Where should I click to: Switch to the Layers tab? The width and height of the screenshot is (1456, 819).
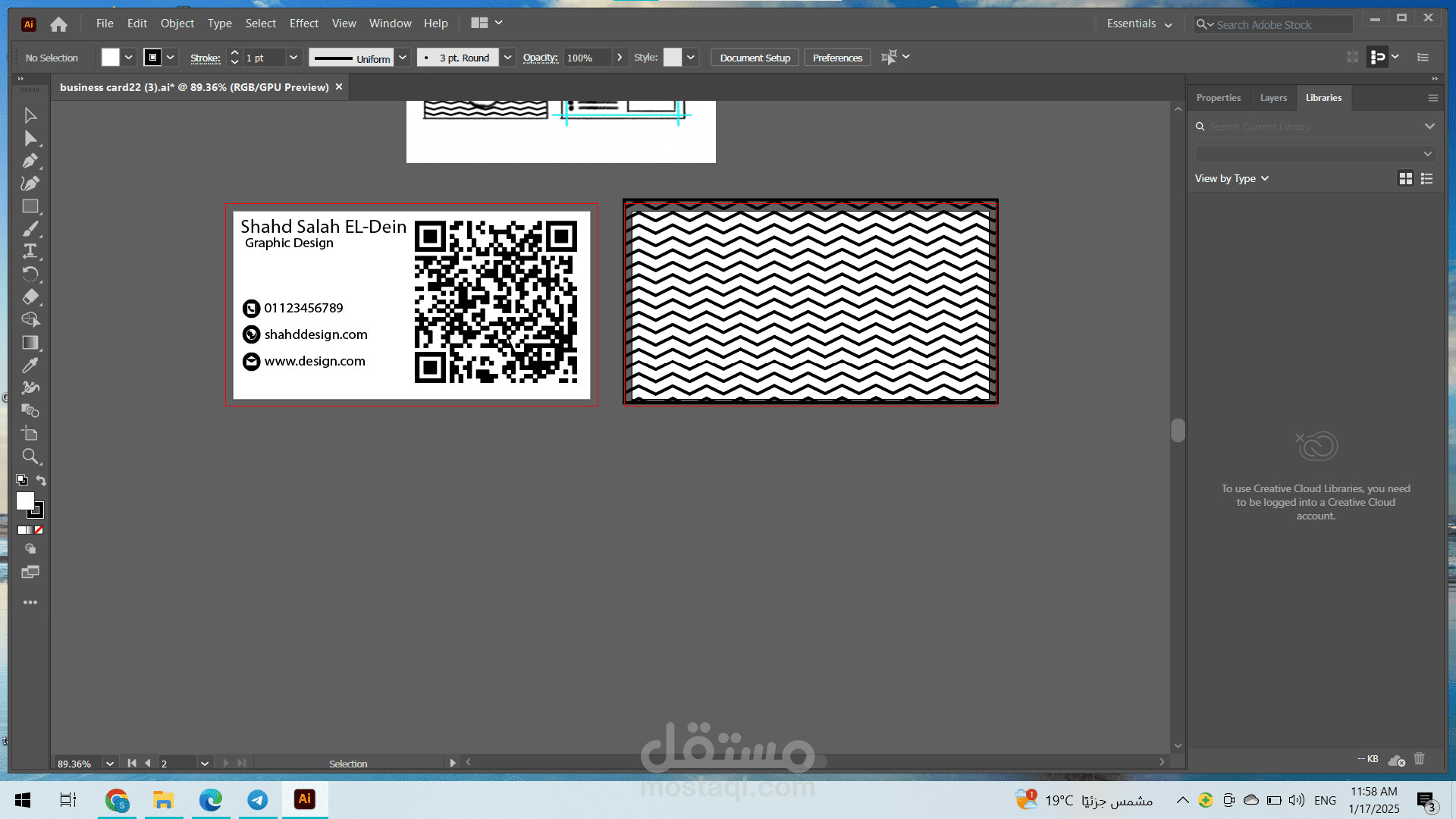coord(1273,98)
